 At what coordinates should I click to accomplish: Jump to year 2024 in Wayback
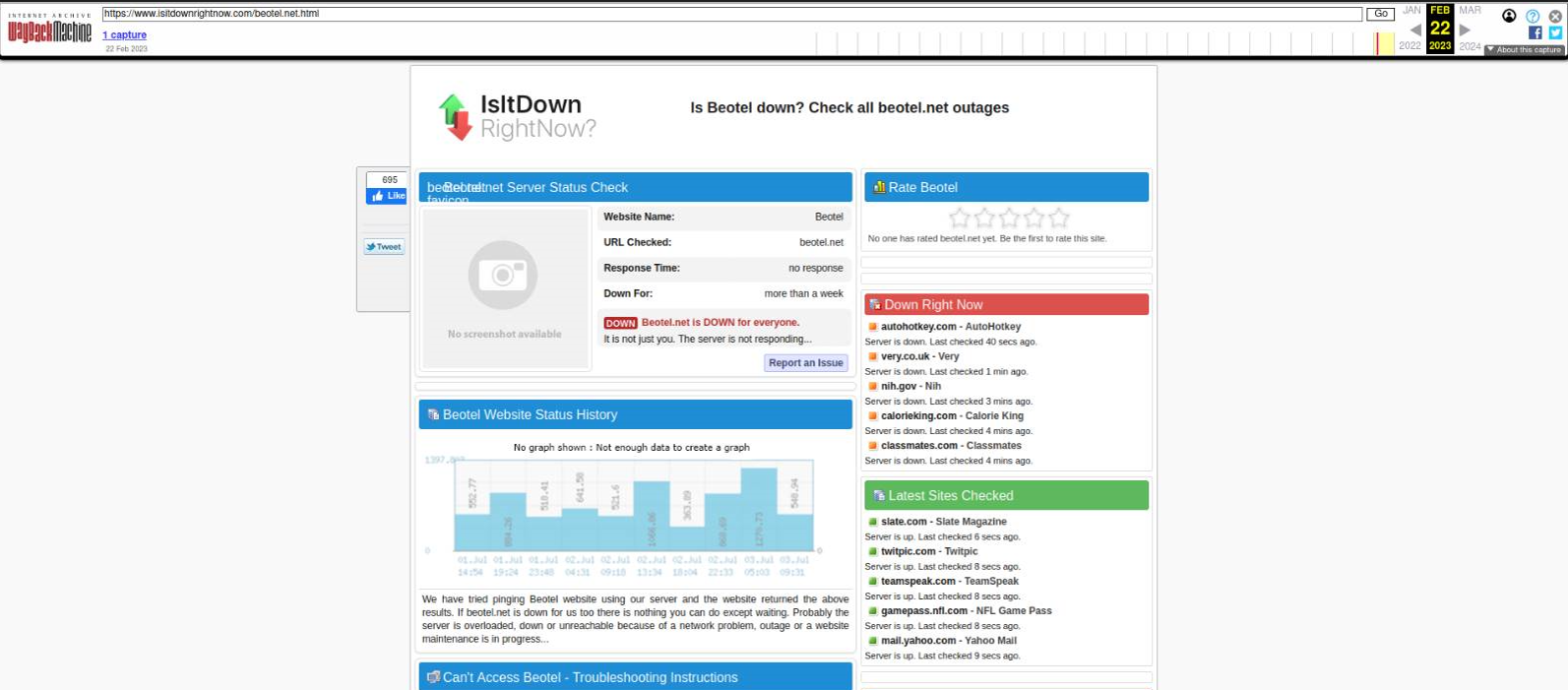point(1470,46)
